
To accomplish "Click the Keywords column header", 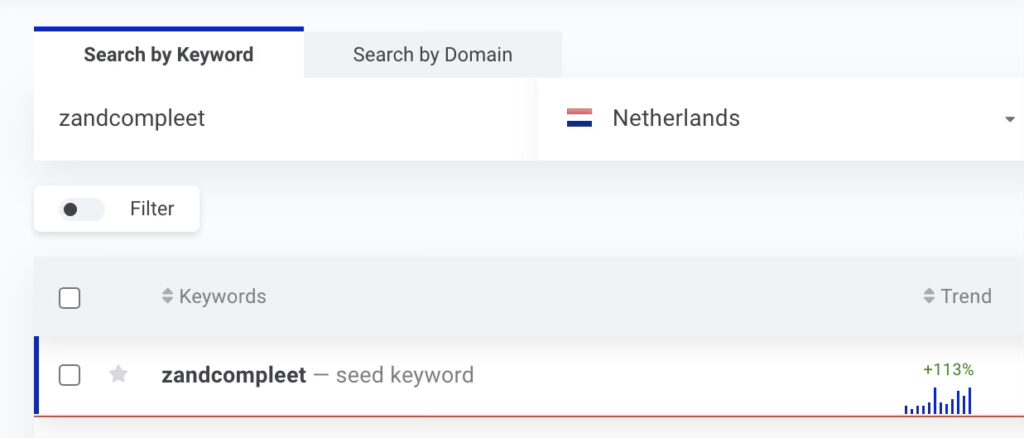I will (x=222, y=296).
